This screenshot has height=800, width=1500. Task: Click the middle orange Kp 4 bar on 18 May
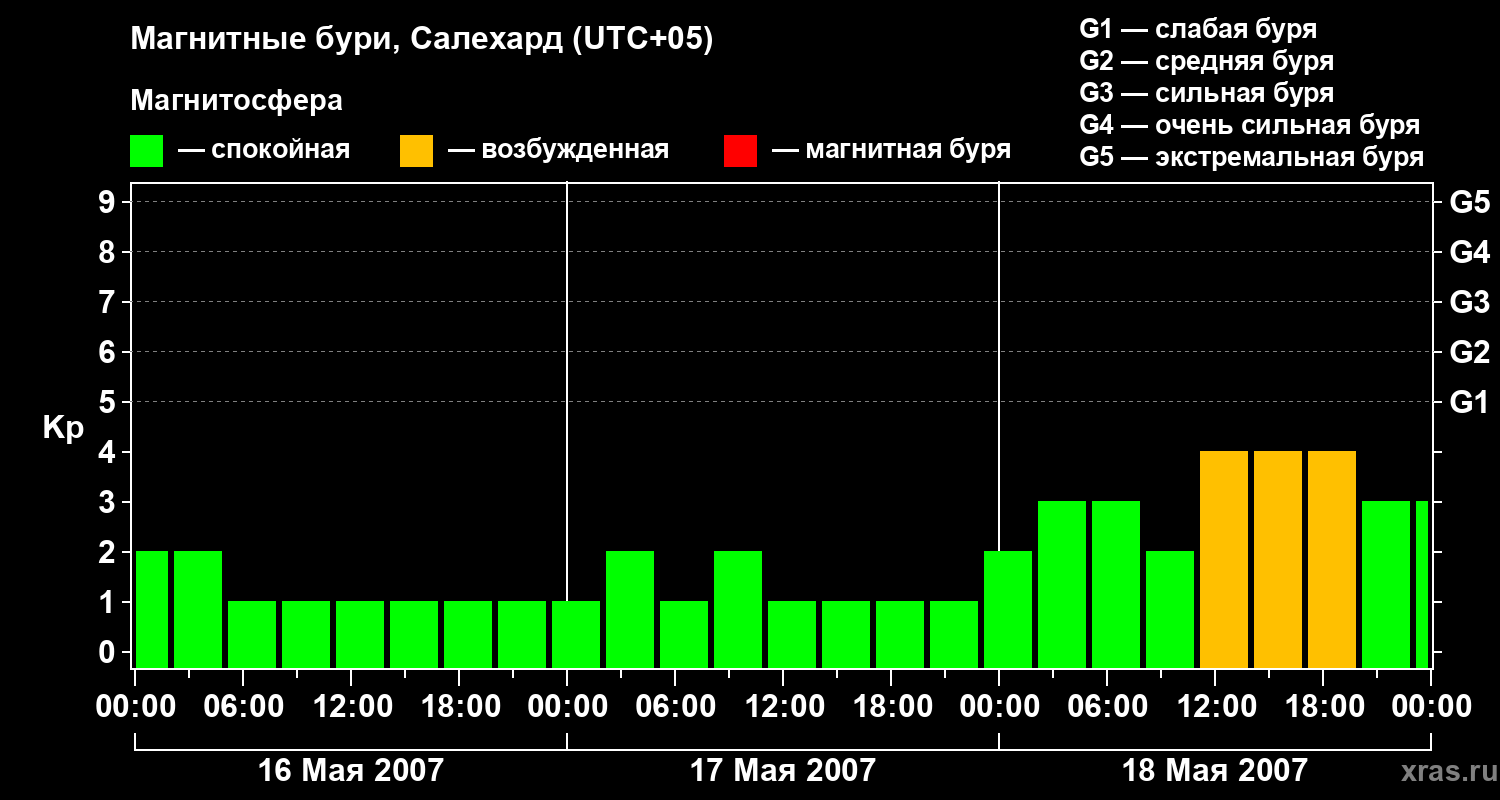1278,559
